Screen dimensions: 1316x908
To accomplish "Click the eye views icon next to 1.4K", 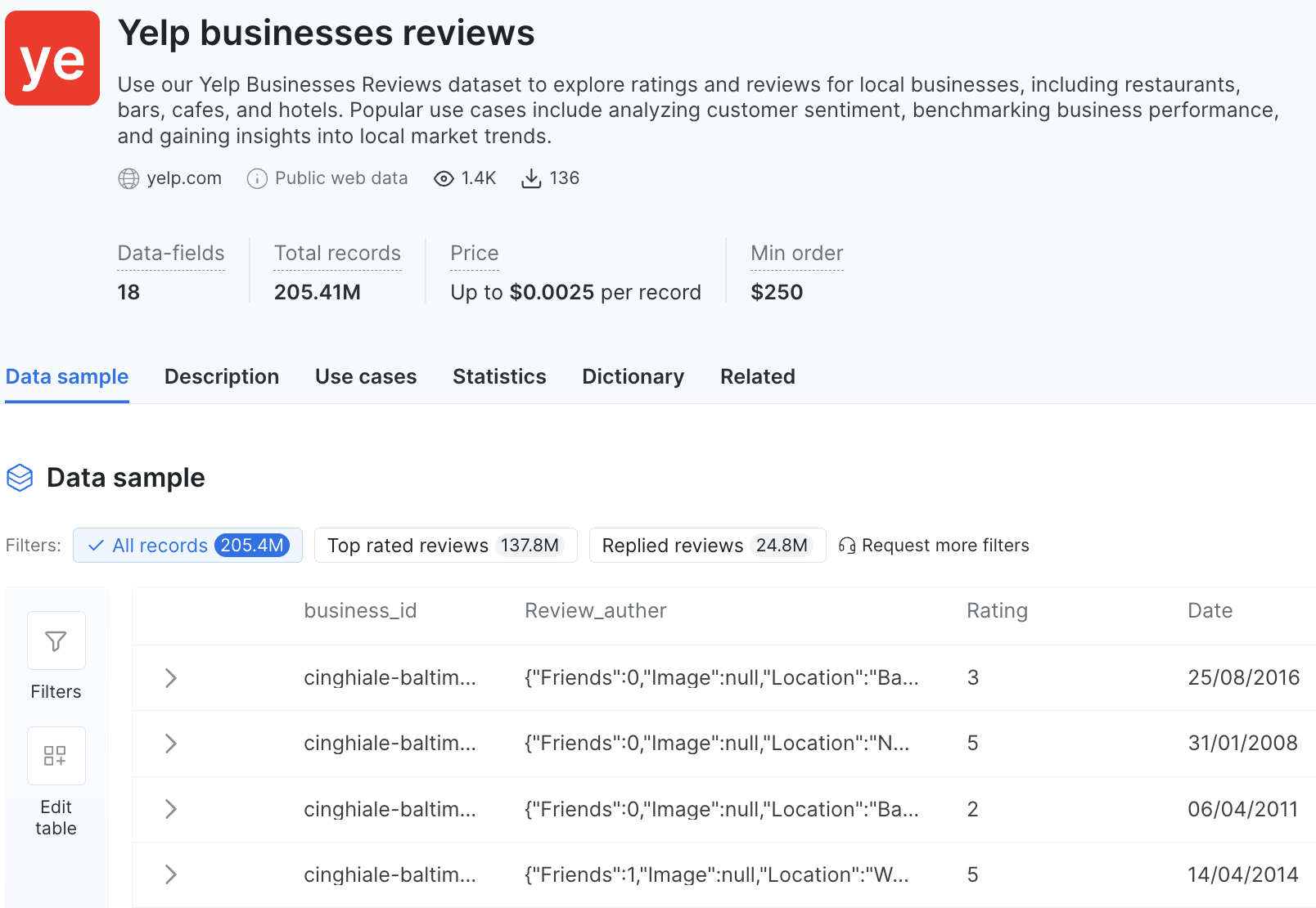I will (444, 178).
